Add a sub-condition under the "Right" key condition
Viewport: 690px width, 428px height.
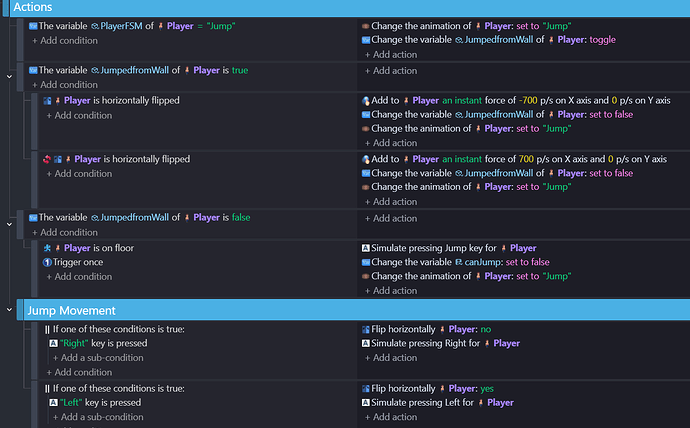pyautogui.click(x=98, y=358)
